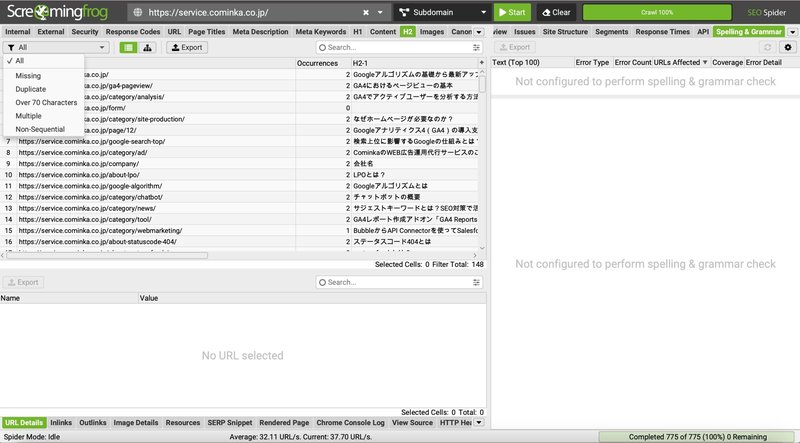800x443 pixels.
Task: Add a column with the plus icon
Action: point(482,62)
